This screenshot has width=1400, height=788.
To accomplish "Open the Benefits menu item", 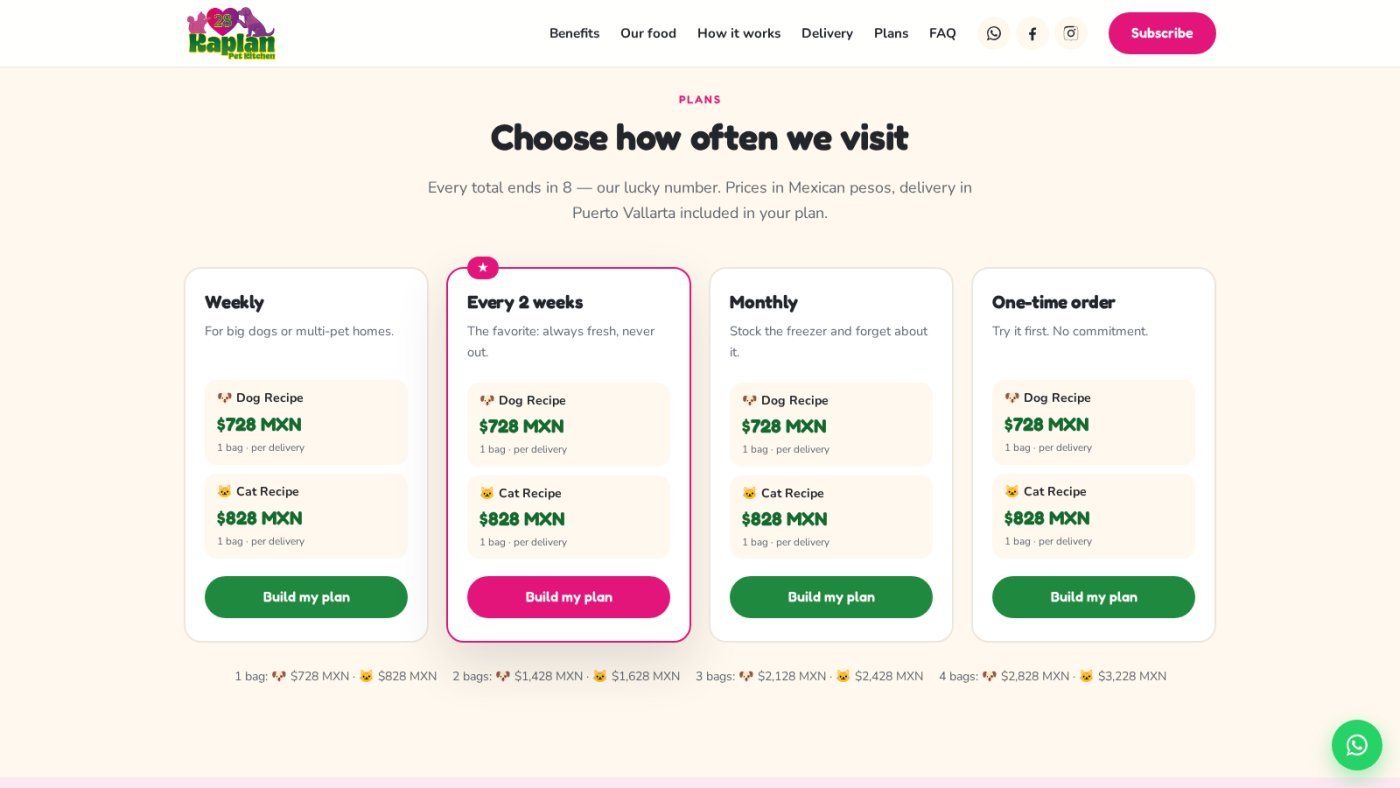I will (x=574, y=33).
